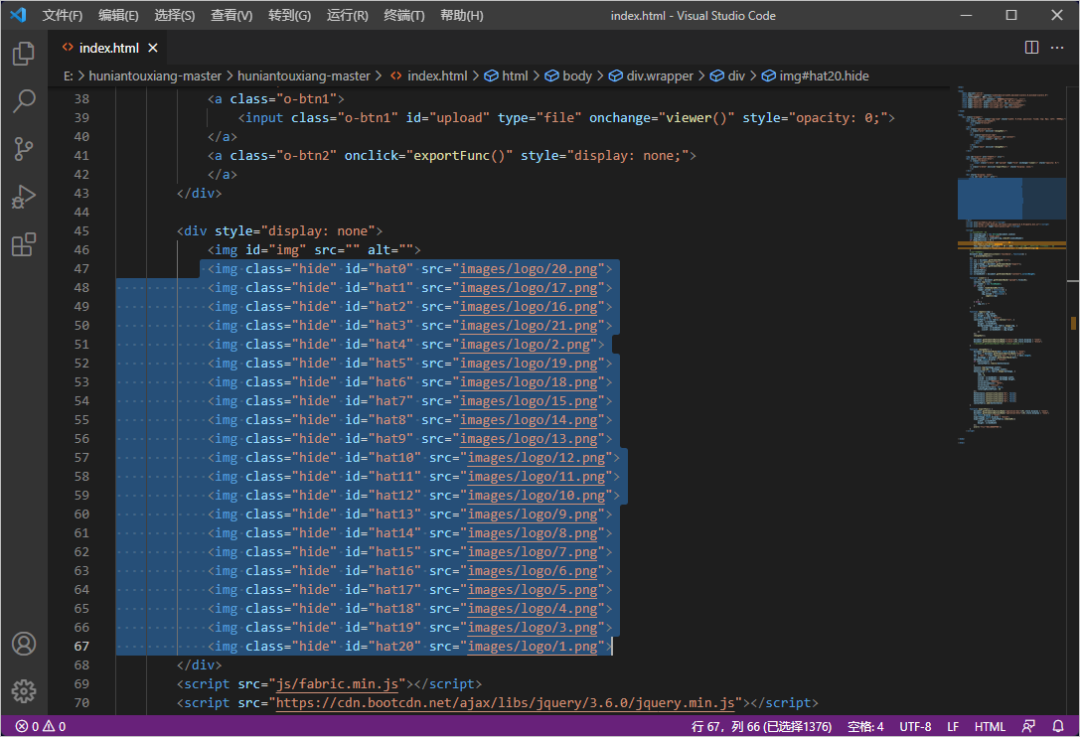Screen dimensions: 1080x737
Task: Click the minimap slider highlighted region
Action: [x=1010, y=198]
